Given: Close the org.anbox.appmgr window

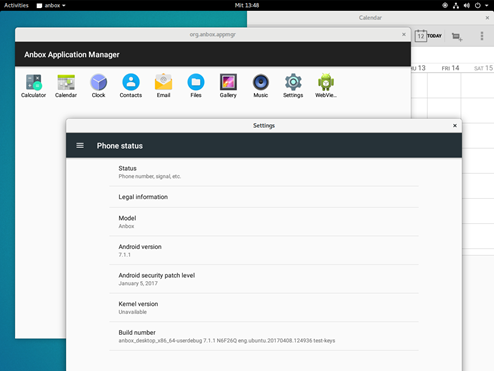Looking at the screenshot, I should 404,34.
